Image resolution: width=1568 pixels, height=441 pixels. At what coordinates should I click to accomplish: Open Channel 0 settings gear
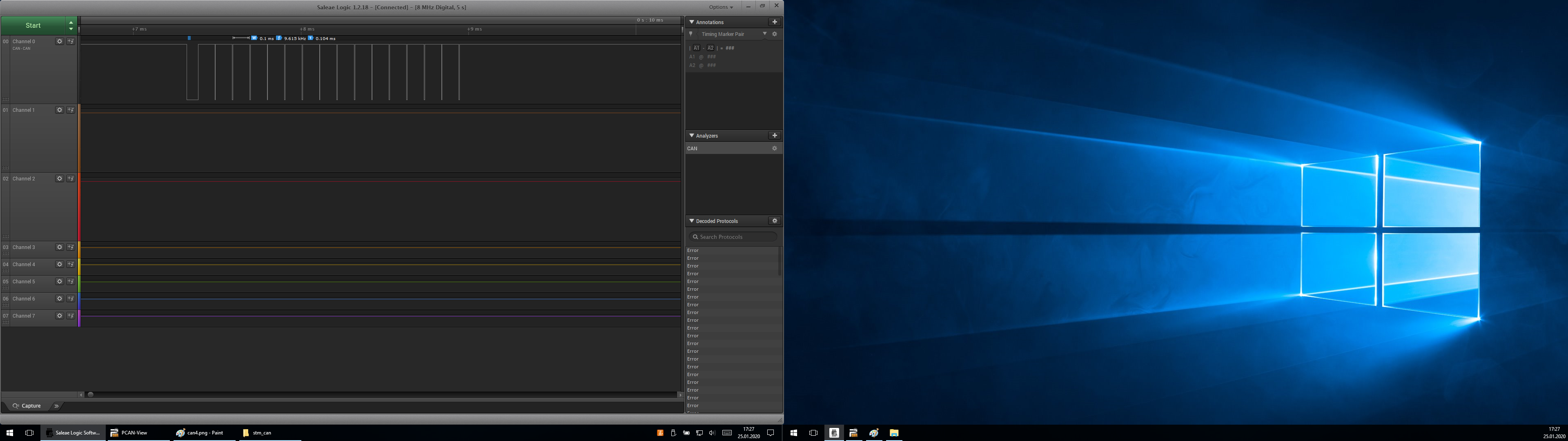[60, 41]
